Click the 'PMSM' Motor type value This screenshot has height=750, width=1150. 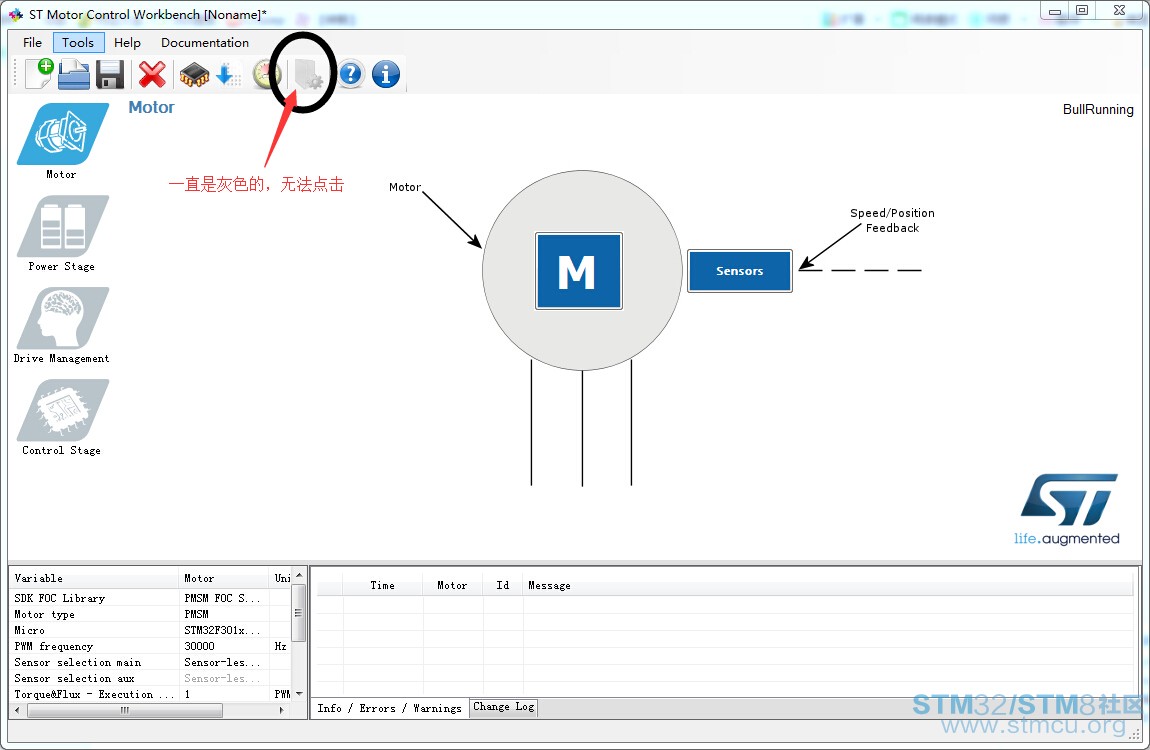coord(197,614)
